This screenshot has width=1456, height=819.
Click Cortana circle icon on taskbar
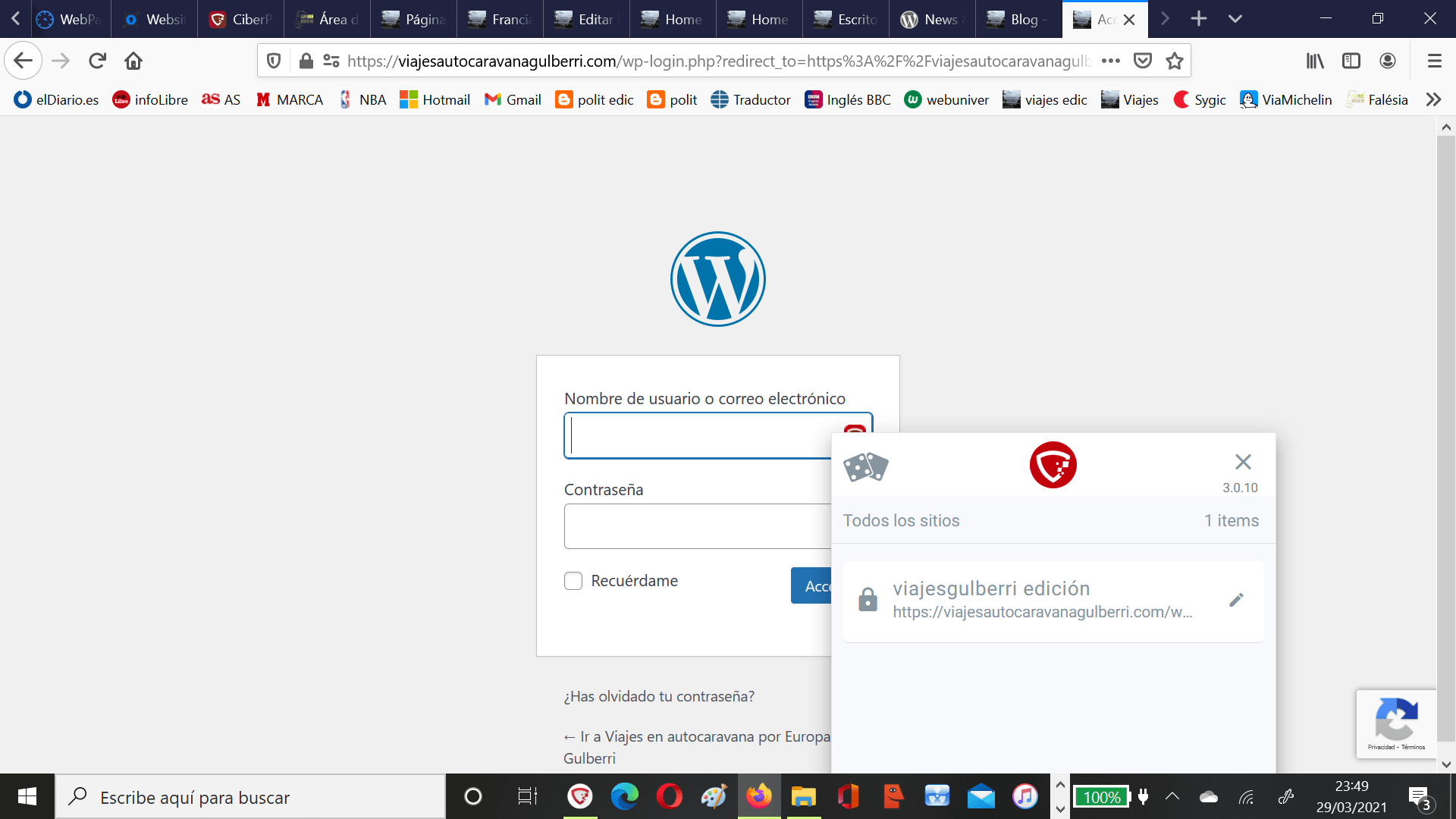[x=472, y=796]
